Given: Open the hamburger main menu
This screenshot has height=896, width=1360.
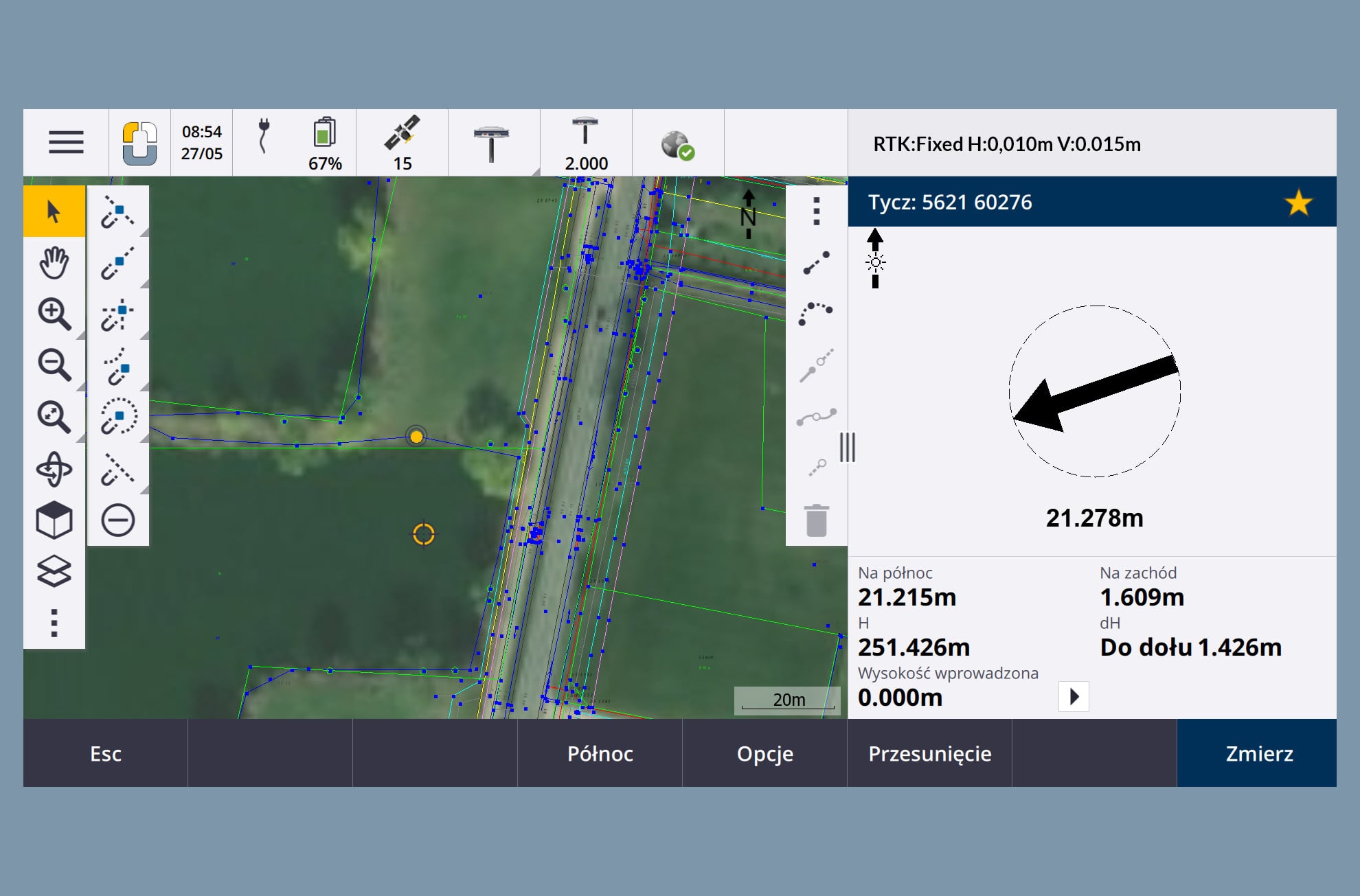Looking at the screenshot, I should (x=66, y=143).
